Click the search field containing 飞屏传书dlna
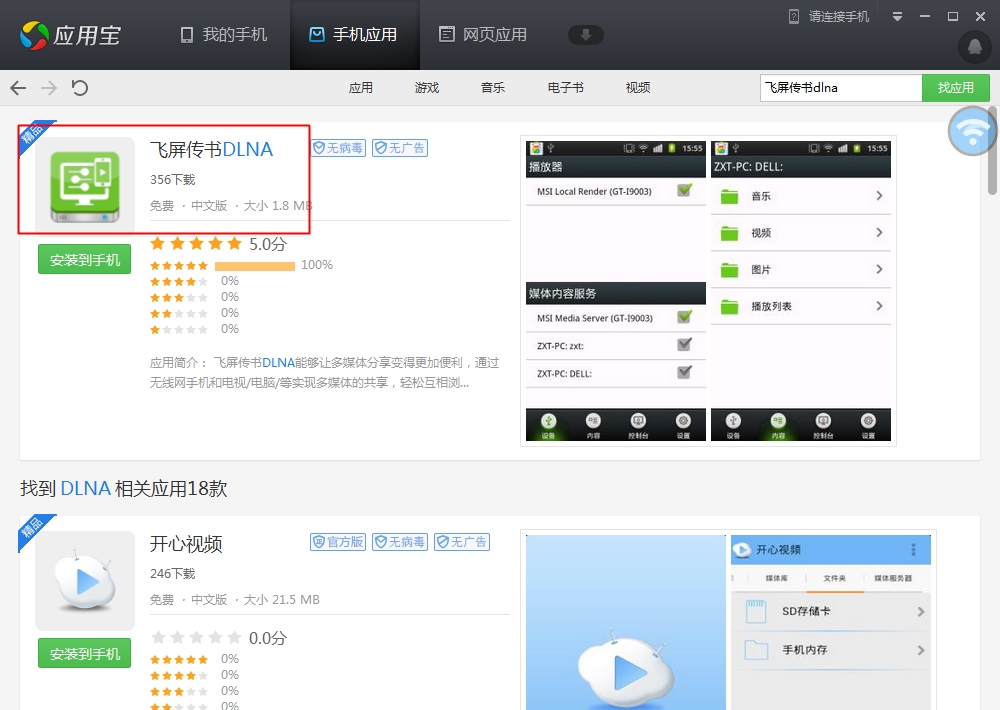 pyautogui.click(x=841, y=88)
